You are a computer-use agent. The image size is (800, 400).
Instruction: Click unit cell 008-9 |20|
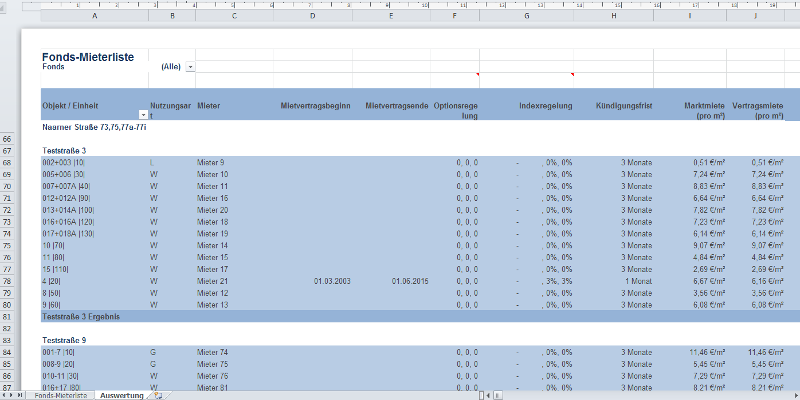pyautogui.click(x=59, y=364)
